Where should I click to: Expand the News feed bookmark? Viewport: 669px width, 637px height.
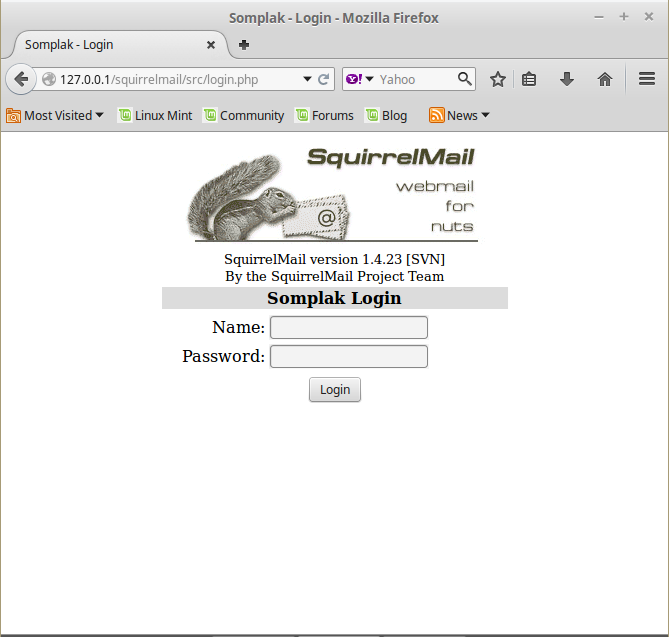(460, 116)
